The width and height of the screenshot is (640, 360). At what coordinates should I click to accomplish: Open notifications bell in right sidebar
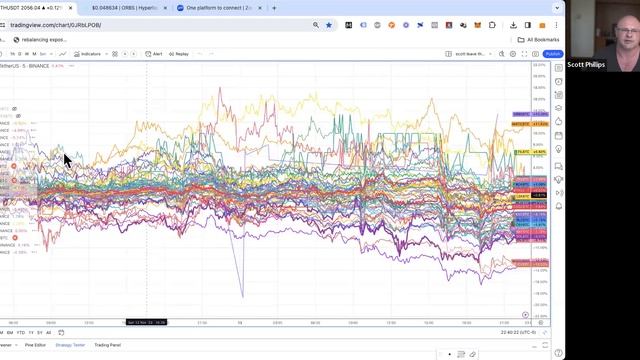(558, 207)
